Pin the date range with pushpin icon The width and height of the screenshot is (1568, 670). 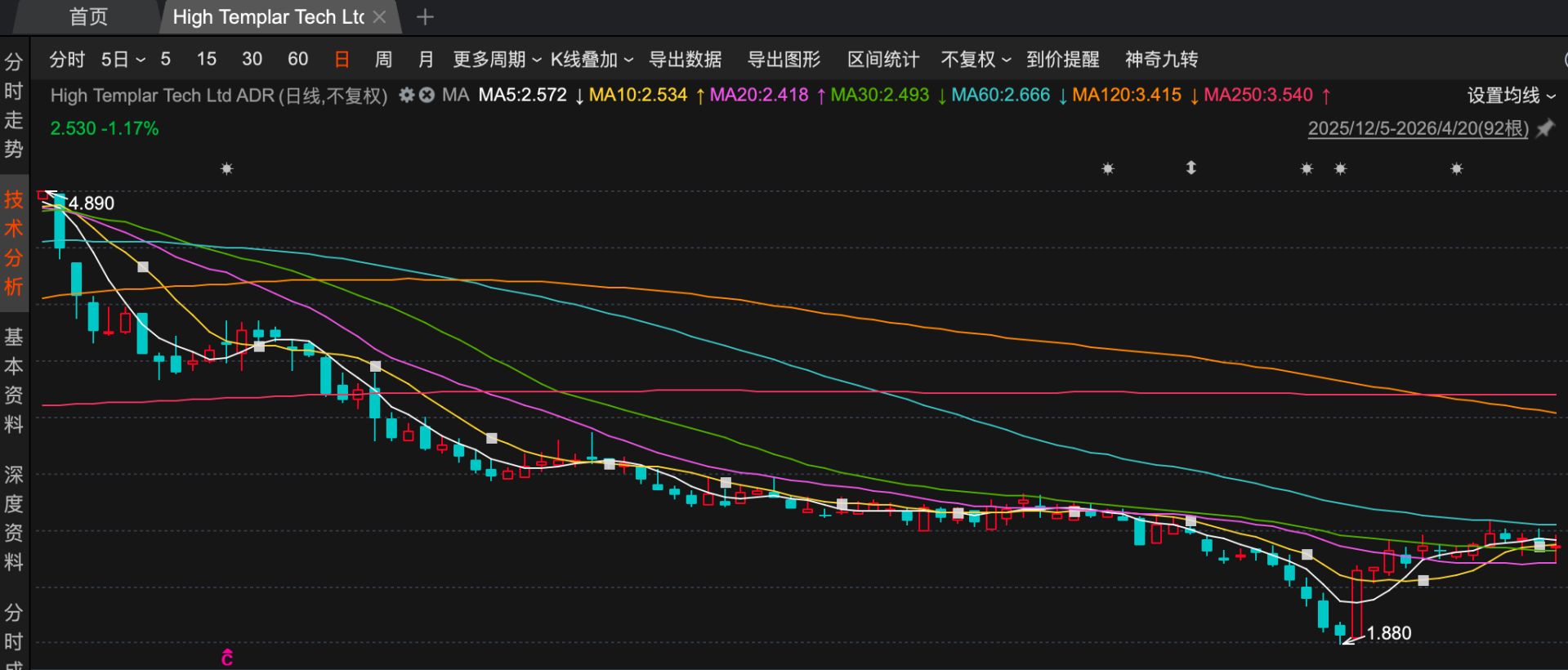1544,129
